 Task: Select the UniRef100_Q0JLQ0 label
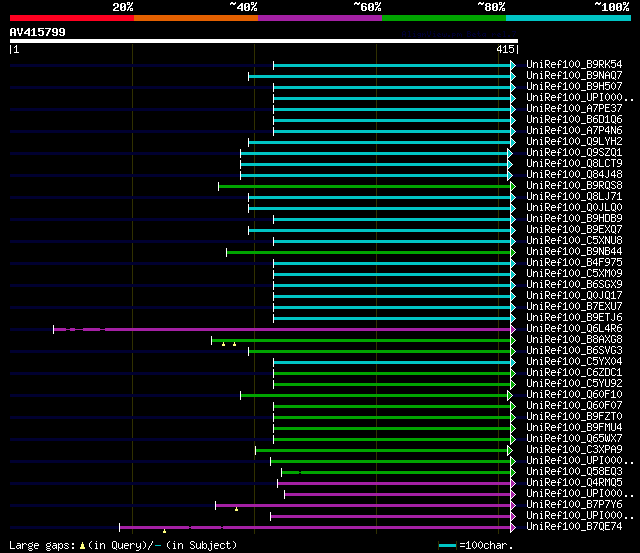pyautogui.click(x=574, y=208)
